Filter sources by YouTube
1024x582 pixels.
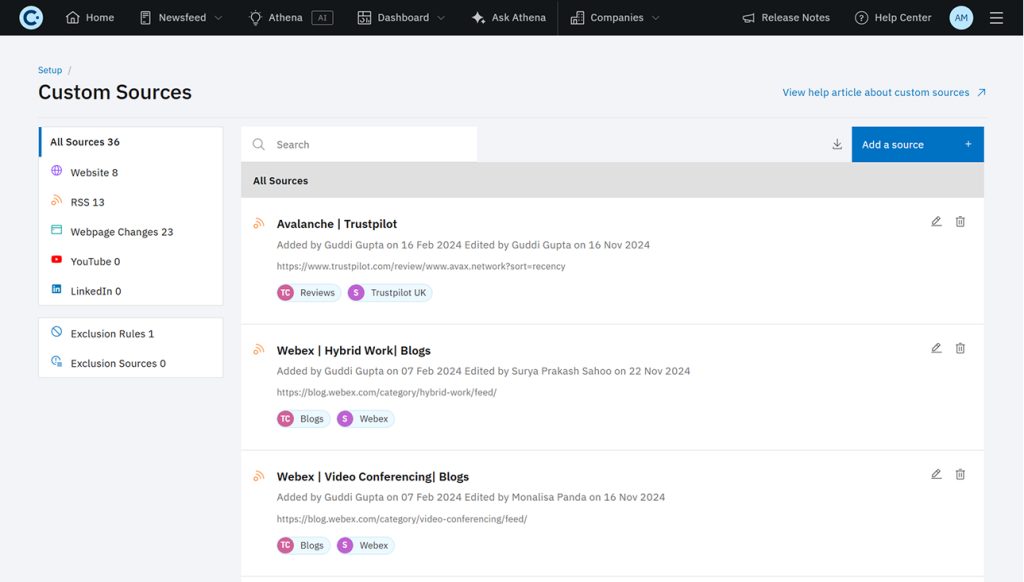(x=95, y=260)
